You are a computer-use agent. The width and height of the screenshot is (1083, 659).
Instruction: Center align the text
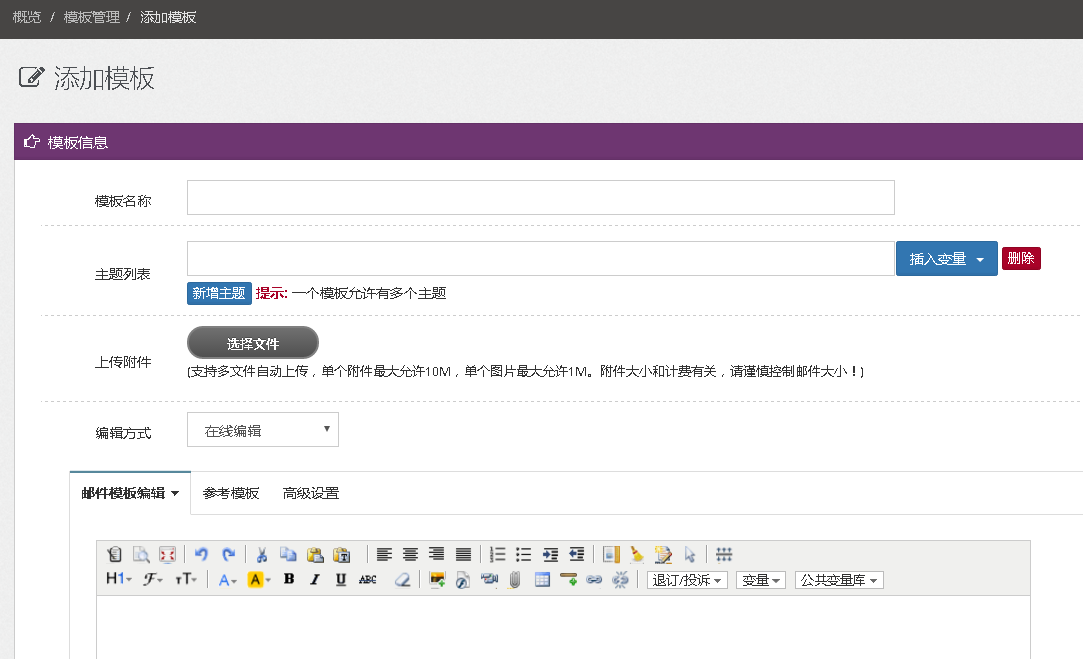click(x=411, y=554)
